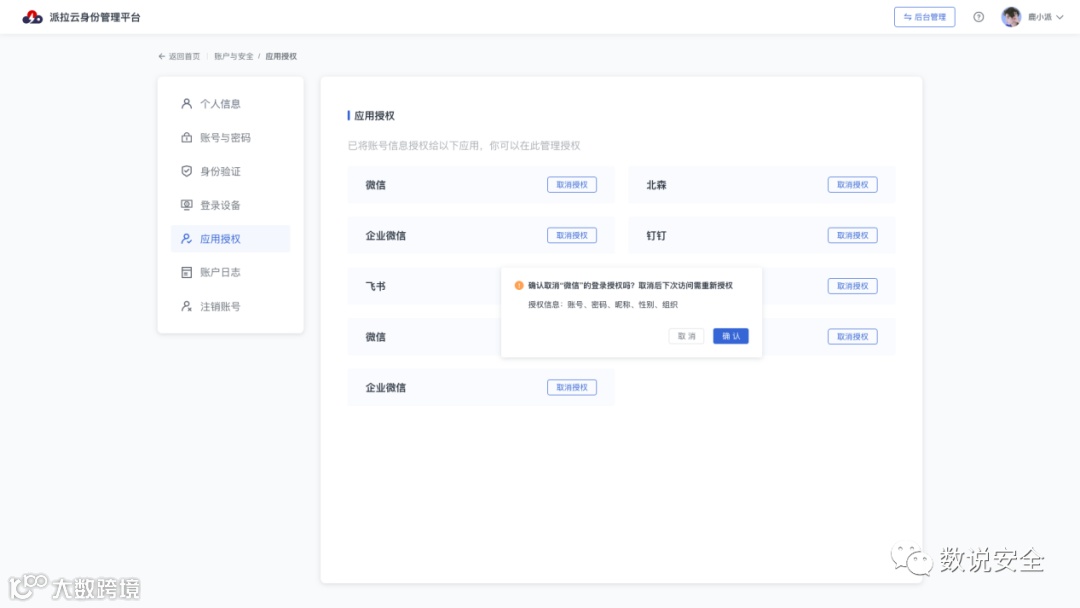The image size is (1080, 608).
Task: Go back via 返回首页 link
Action: tap(184, 56)
